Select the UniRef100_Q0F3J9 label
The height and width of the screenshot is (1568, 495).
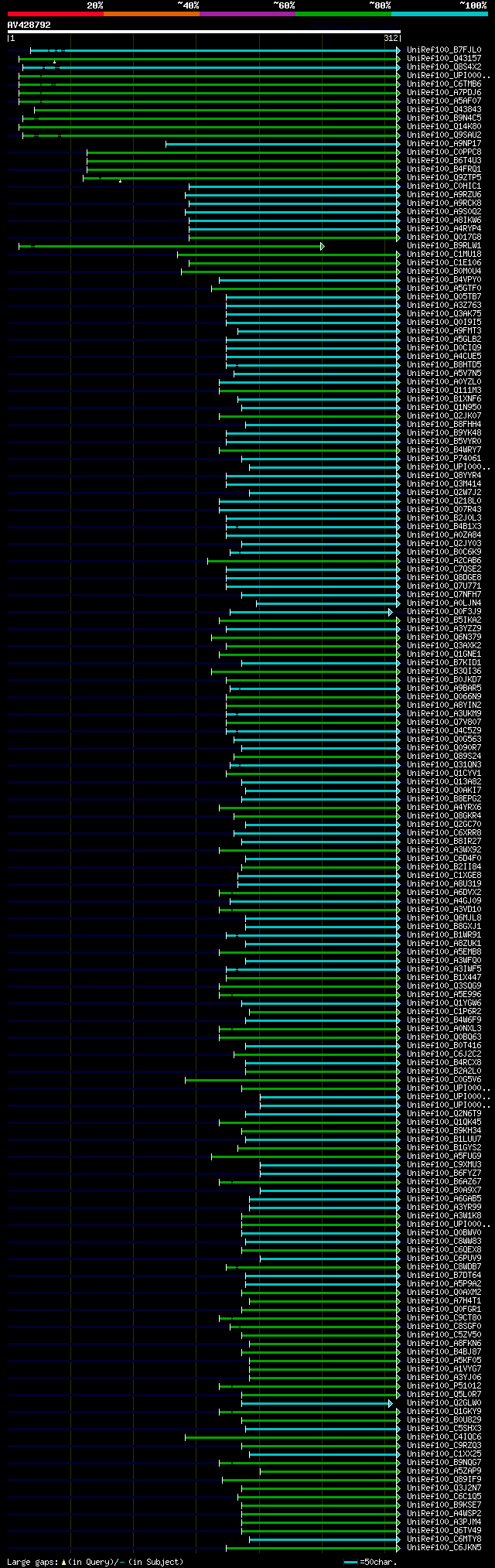click(x=444, y=611)
